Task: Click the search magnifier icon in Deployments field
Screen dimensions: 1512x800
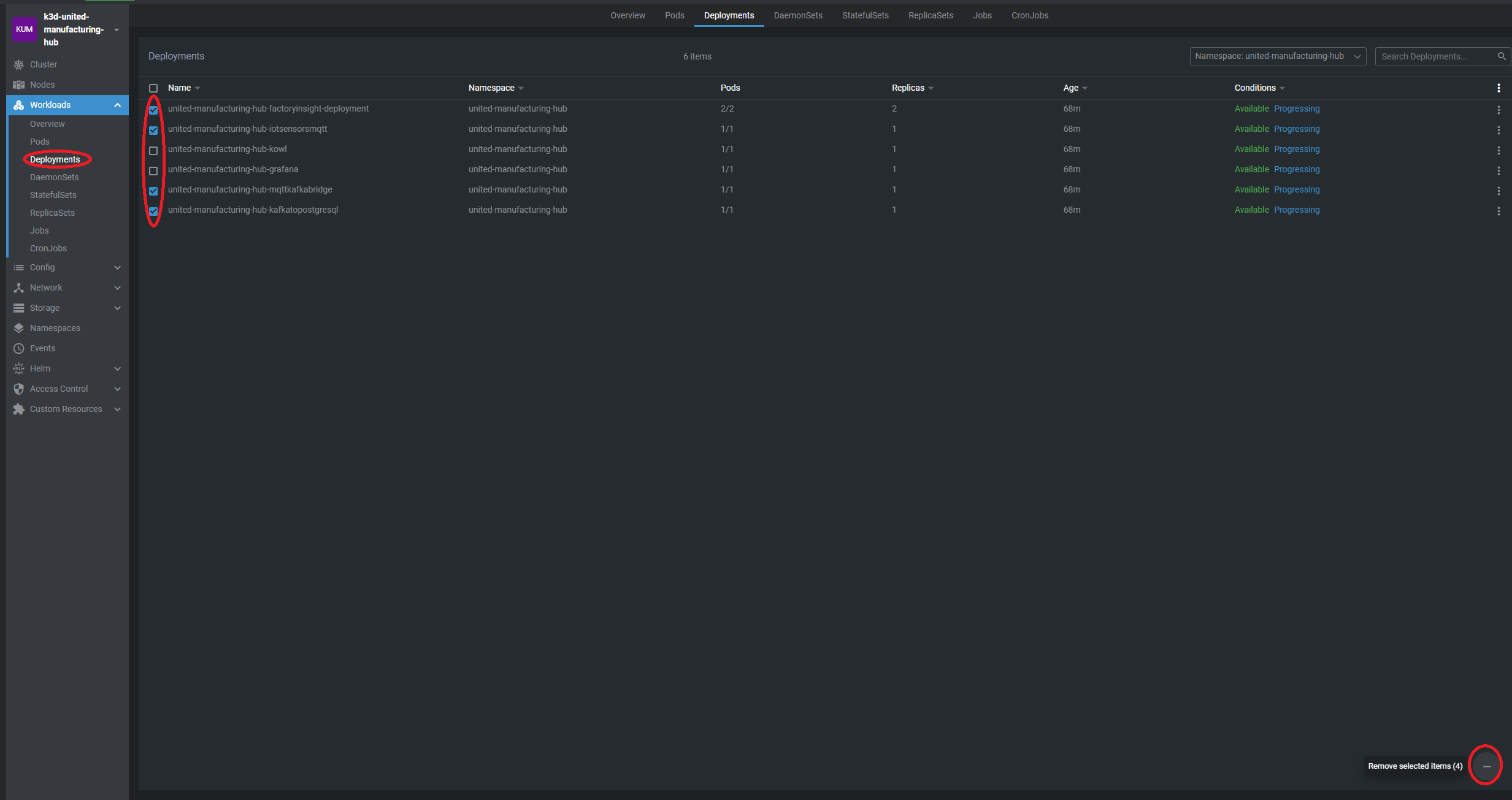Action: (1502, 56)
